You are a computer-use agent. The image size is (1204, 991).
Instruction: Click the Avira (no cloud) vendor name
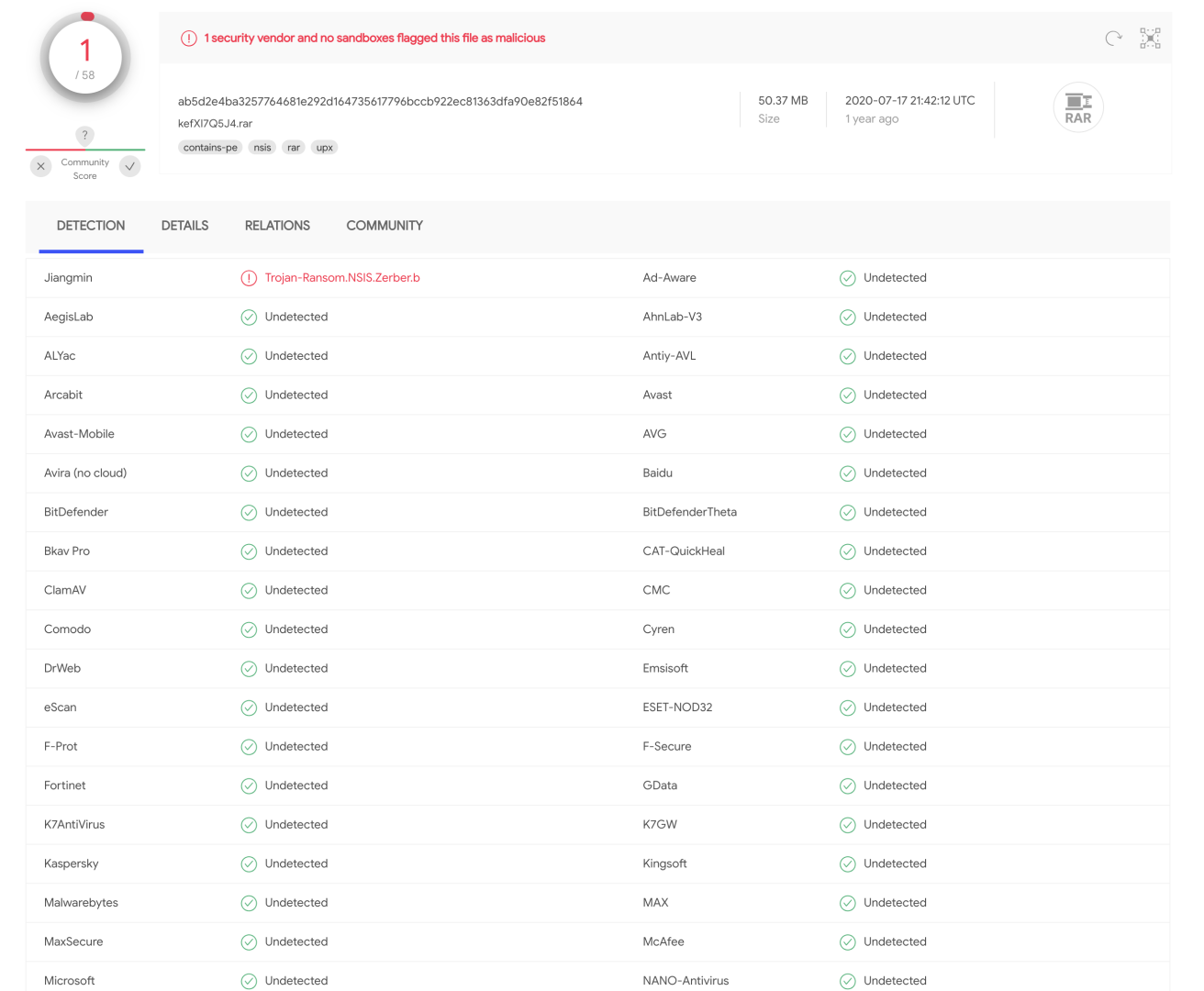click(85, 473)
